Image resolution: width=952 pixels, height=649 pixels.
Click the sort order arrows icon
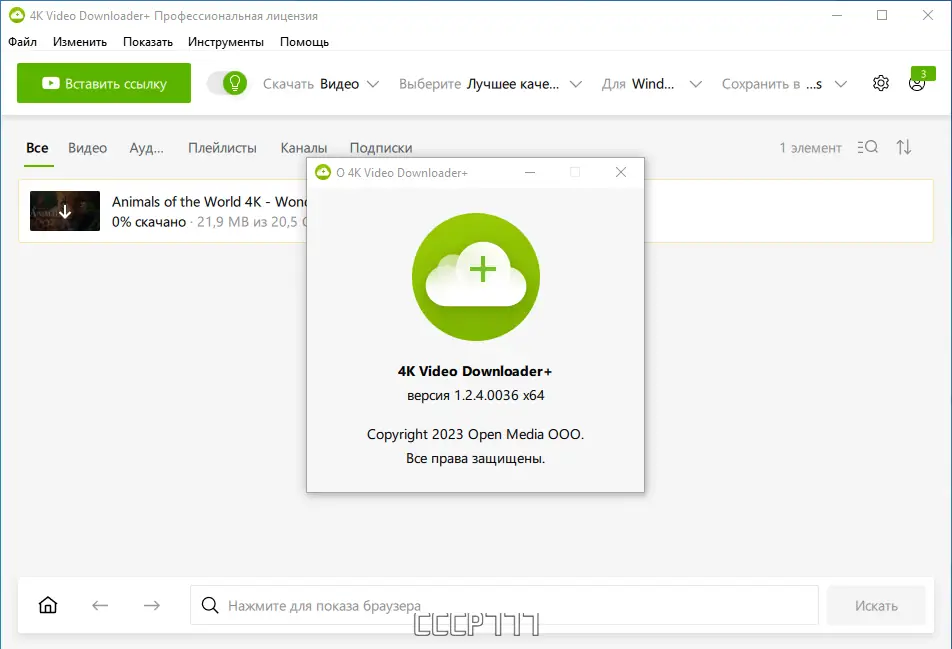coord(903,147)
